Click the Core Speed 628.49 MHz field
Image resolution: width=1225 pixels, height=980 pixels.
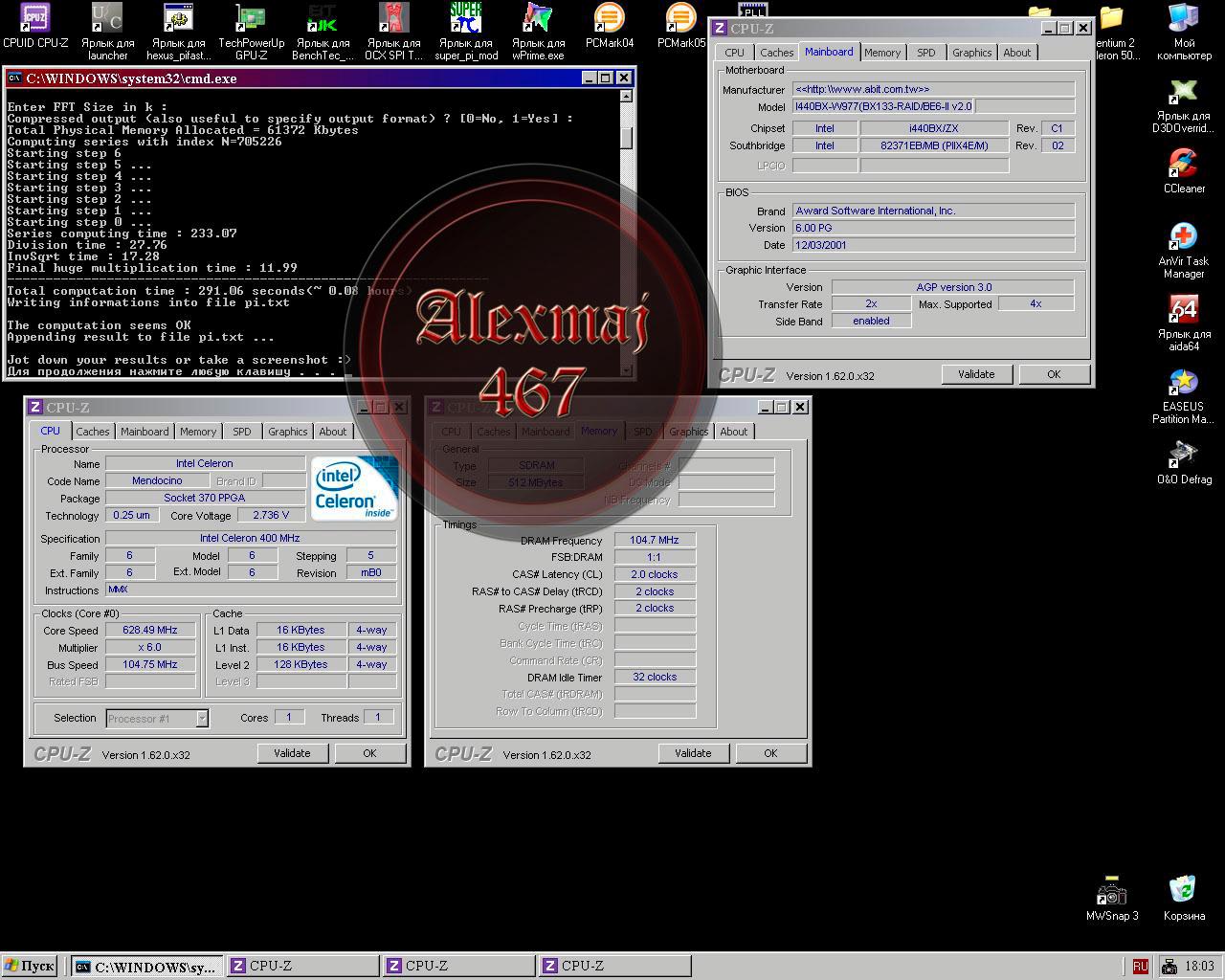[150, 630]
